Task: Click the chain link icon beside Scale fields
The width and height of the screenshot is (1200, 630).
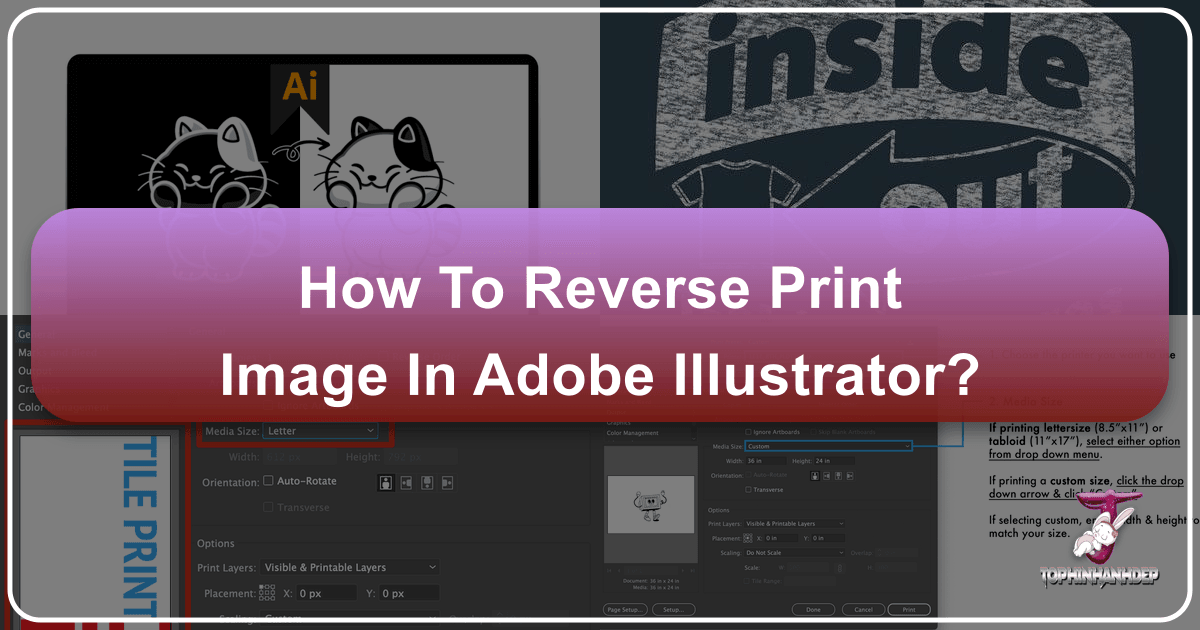Action: [x=840, y=567]
